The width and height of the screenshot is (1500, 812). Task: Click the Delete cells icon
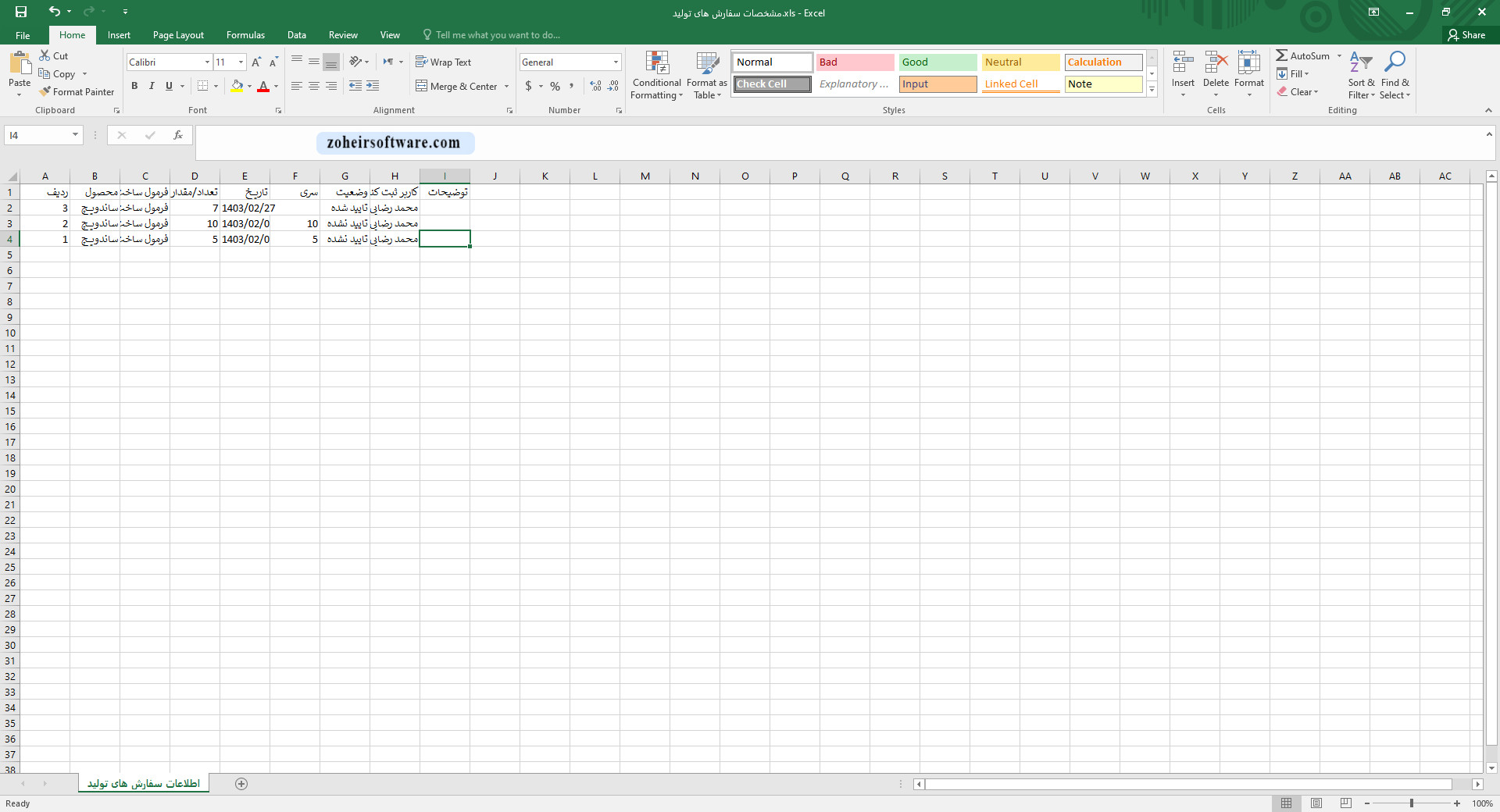[1216, 62]
